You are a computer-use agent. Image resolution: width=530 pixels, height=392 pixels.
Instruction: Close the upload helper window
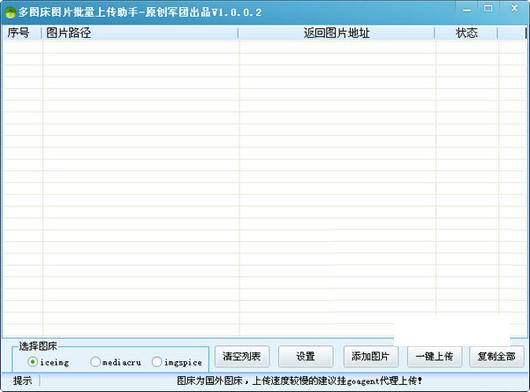514,8
